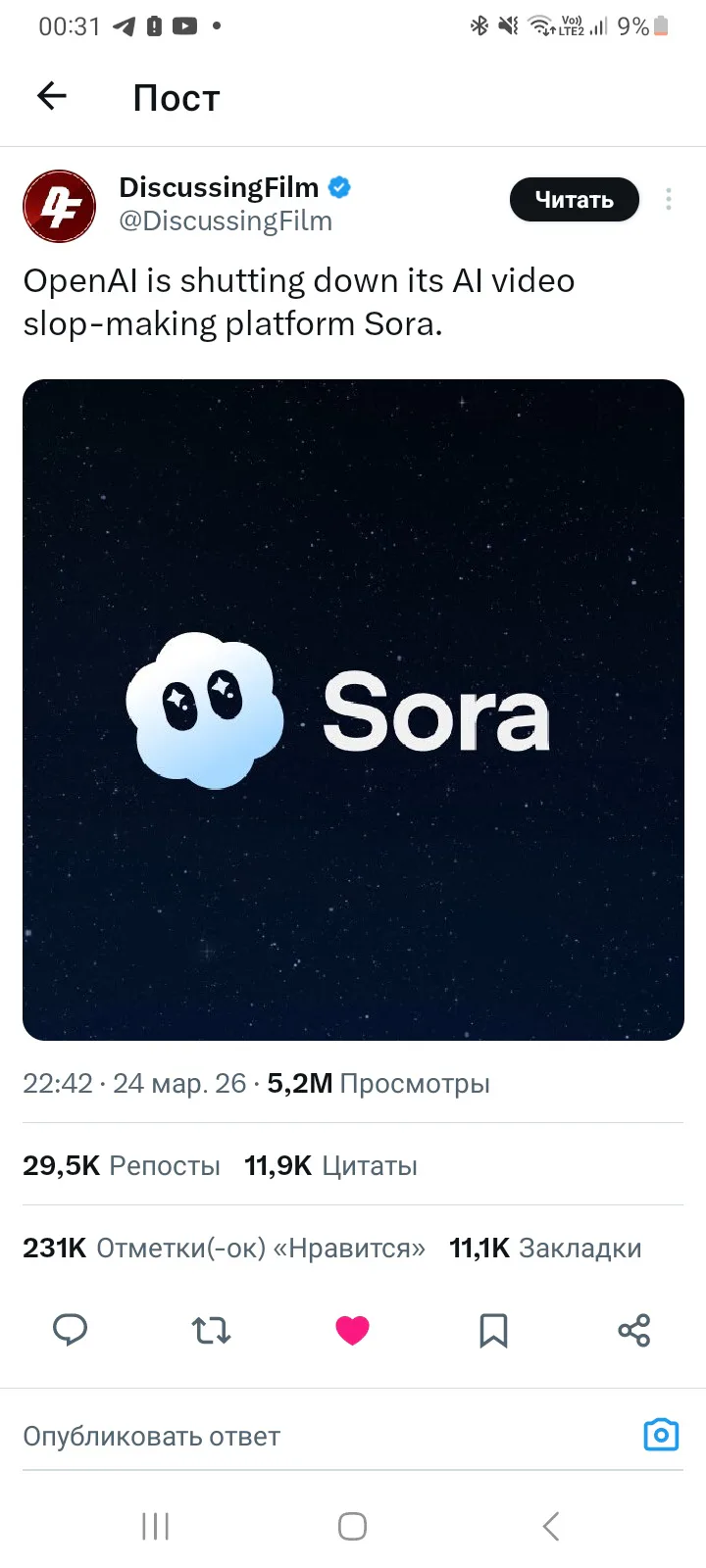Open the reply comment icon
This screenshot has height=1568, width=706.
coord(70,1330)
